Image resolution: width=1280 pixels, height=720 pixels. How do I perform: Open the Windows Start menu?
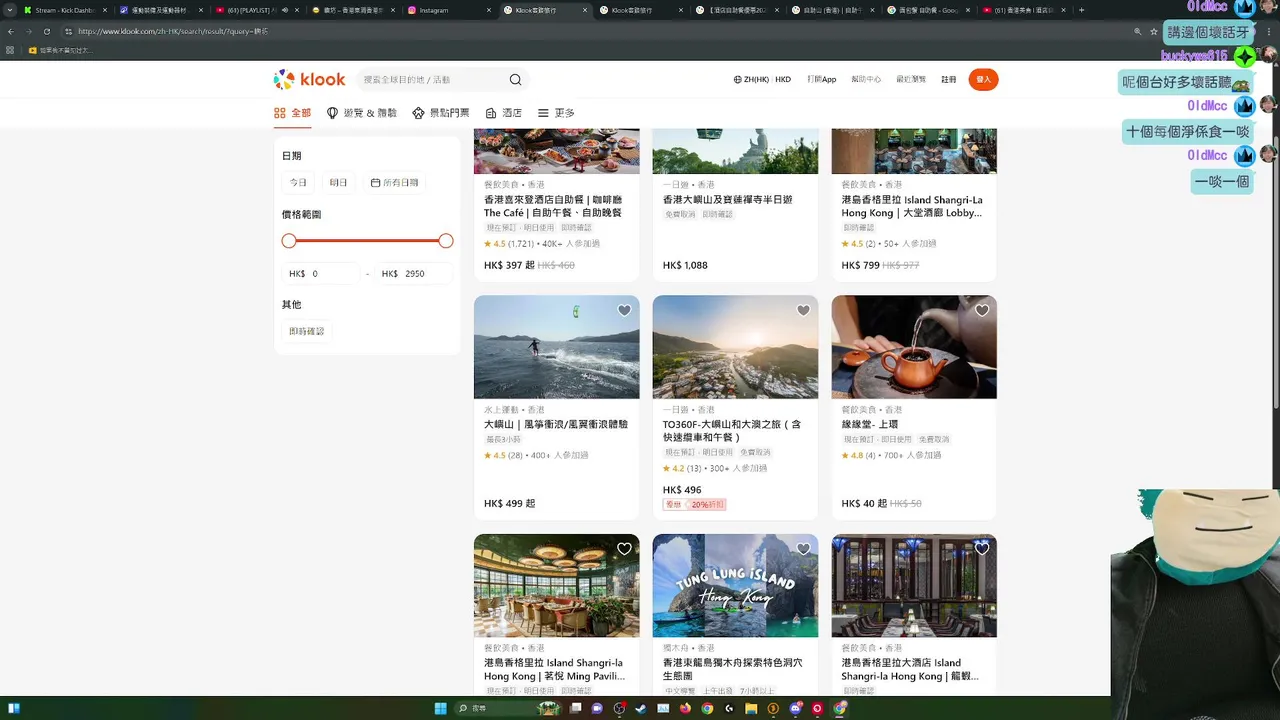(x=440, y=708)
